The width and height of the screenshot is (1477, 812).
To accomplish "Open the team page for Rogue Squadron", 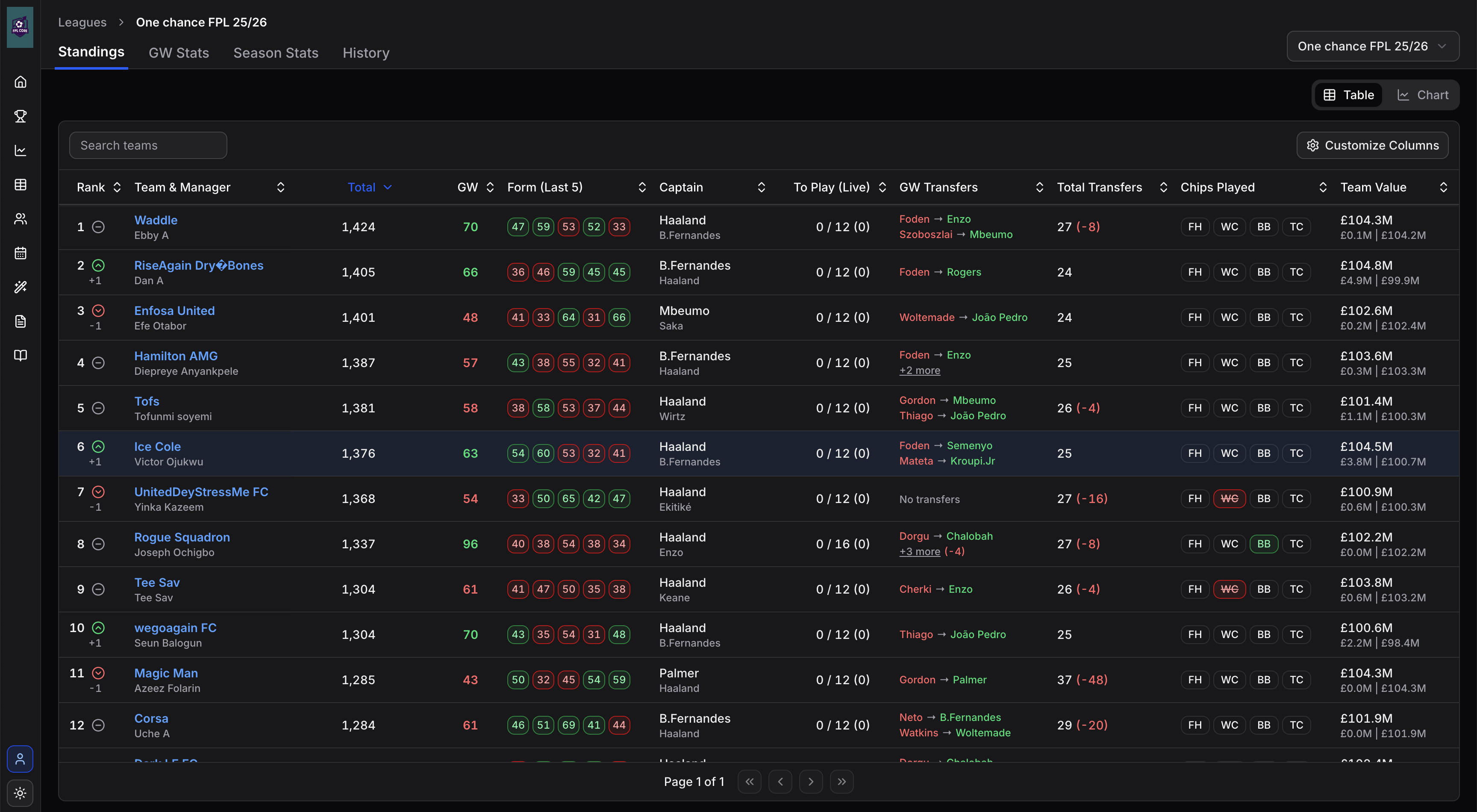I will click(x=182, y=537).
